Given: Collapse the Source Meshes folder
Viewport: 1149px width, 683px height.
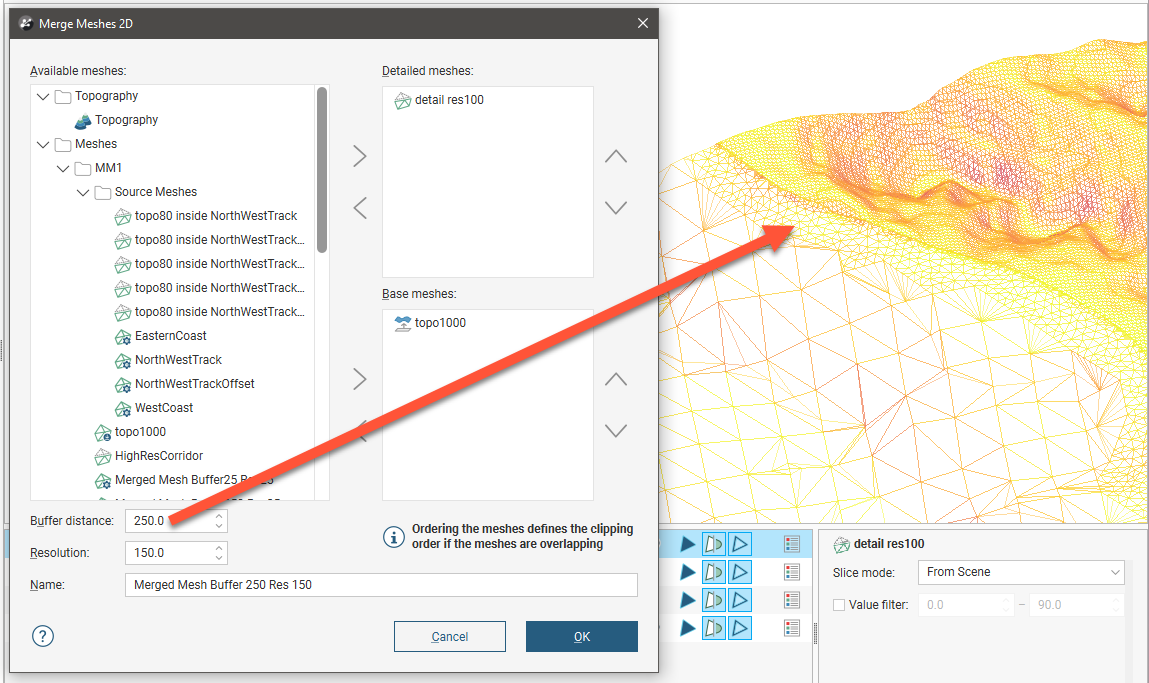Looking at the screenshot, I should coord(82,192).
